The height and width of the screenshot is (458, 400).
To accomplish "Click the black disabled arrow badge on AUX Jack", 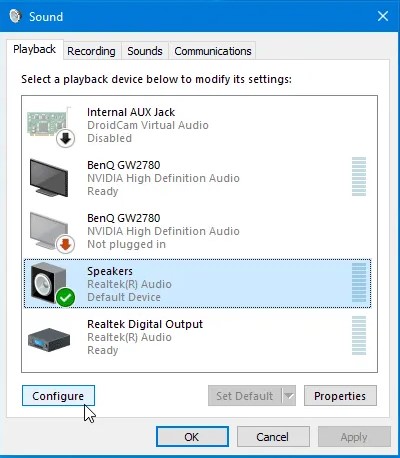I will pos(65,138).
